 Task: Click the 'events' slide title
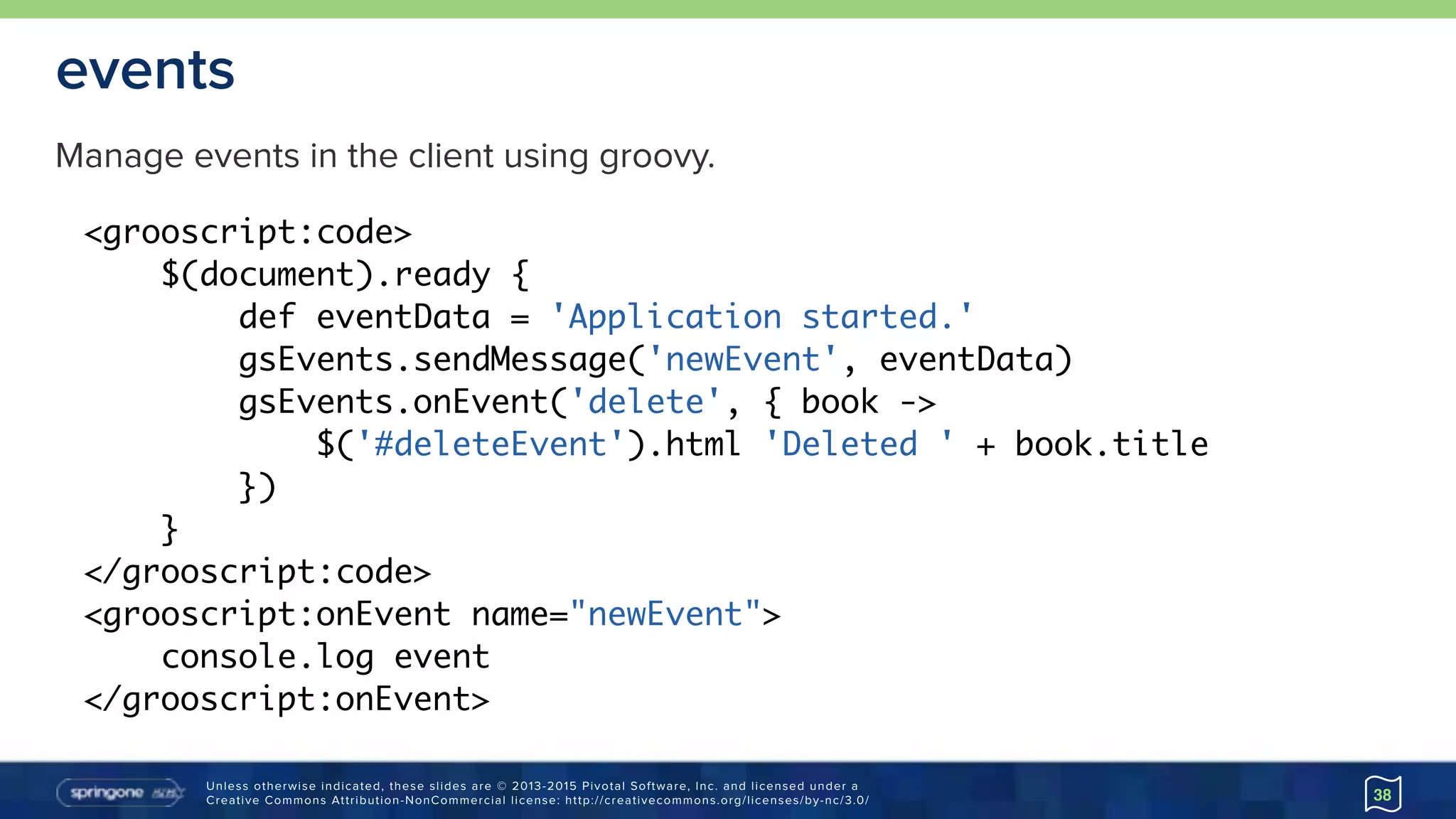click(x=145, y=70)
